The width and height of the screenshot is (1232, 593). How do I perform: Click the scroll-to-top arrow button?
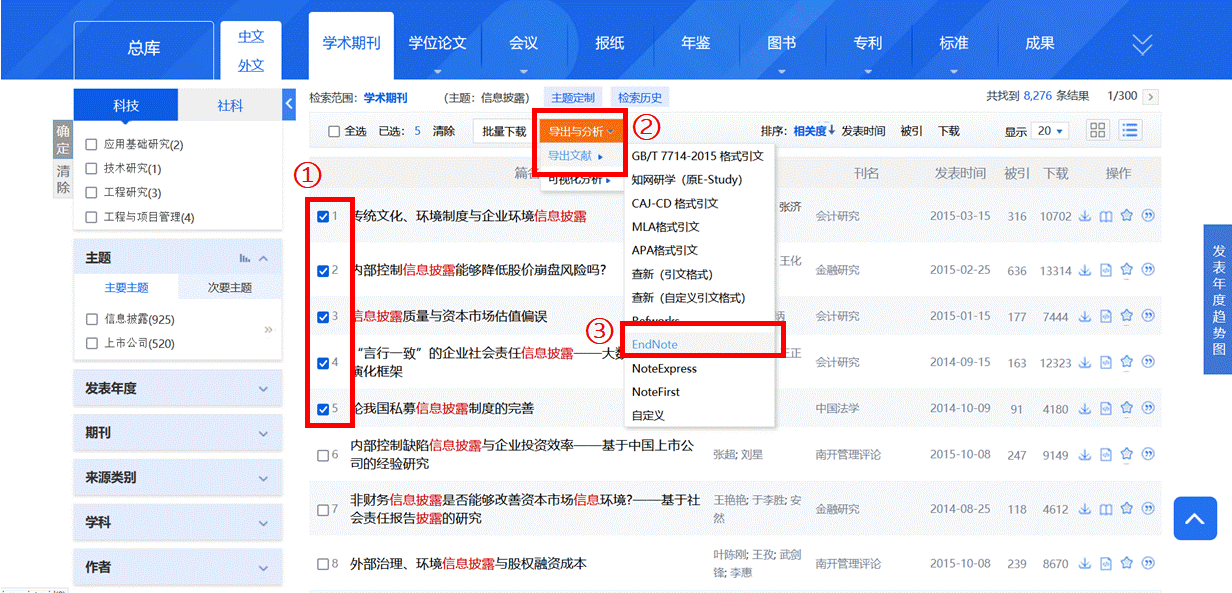coord(1194,518)
